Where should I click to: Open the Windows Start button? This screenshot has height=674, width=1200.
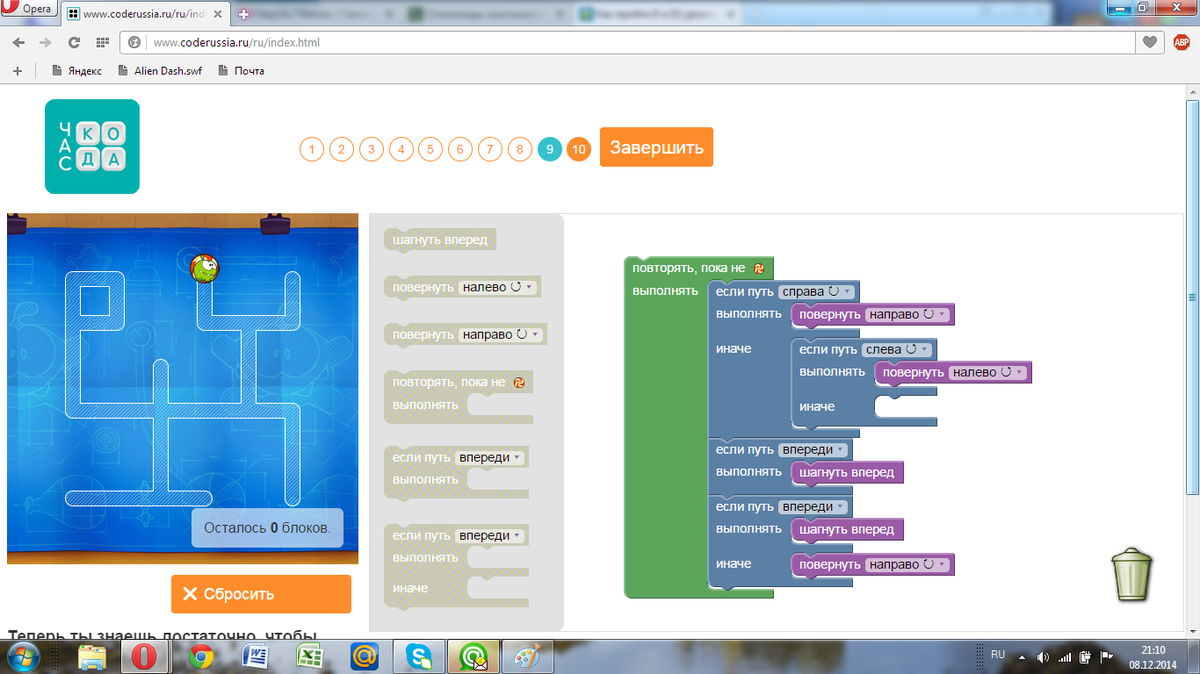(22, 657)
